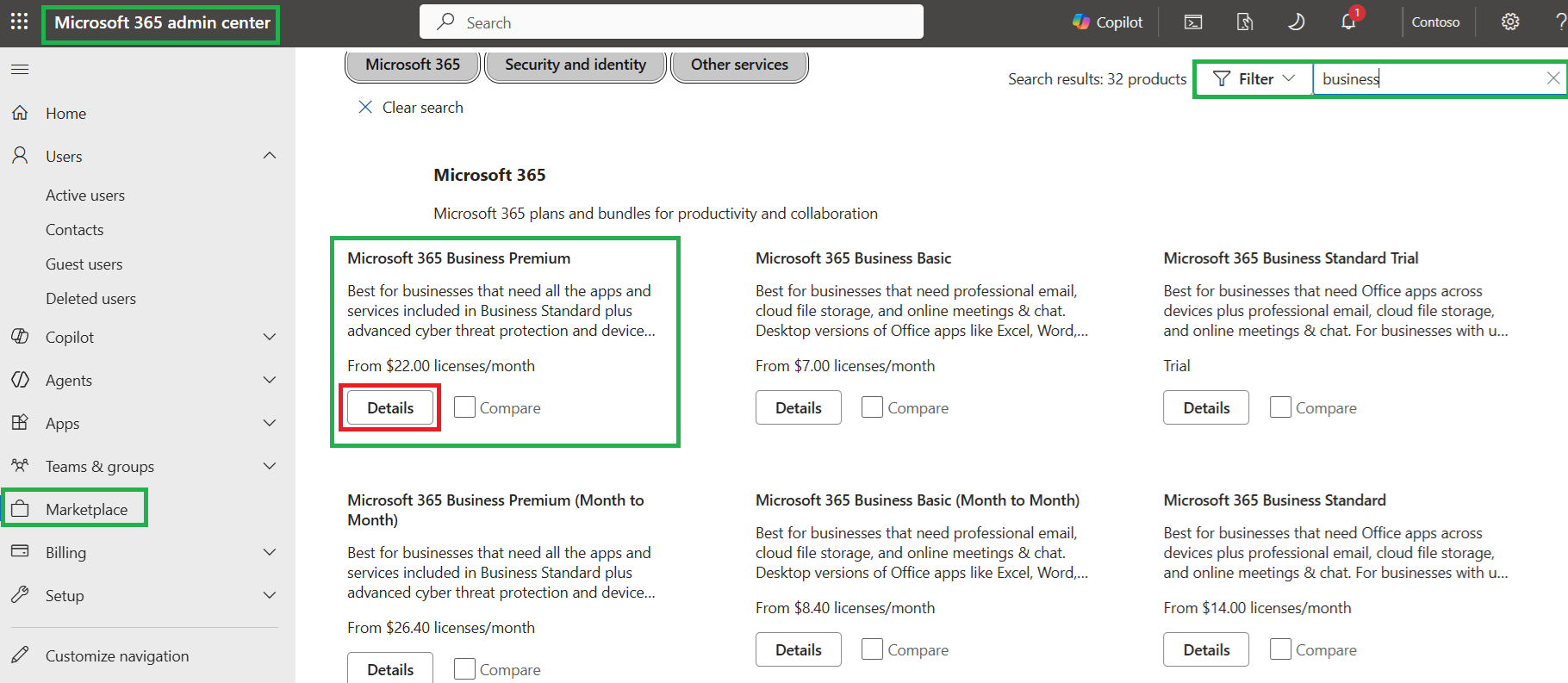Open notifications bell icon
This screenshot has height=683, width=1568.
[1348, 22]
